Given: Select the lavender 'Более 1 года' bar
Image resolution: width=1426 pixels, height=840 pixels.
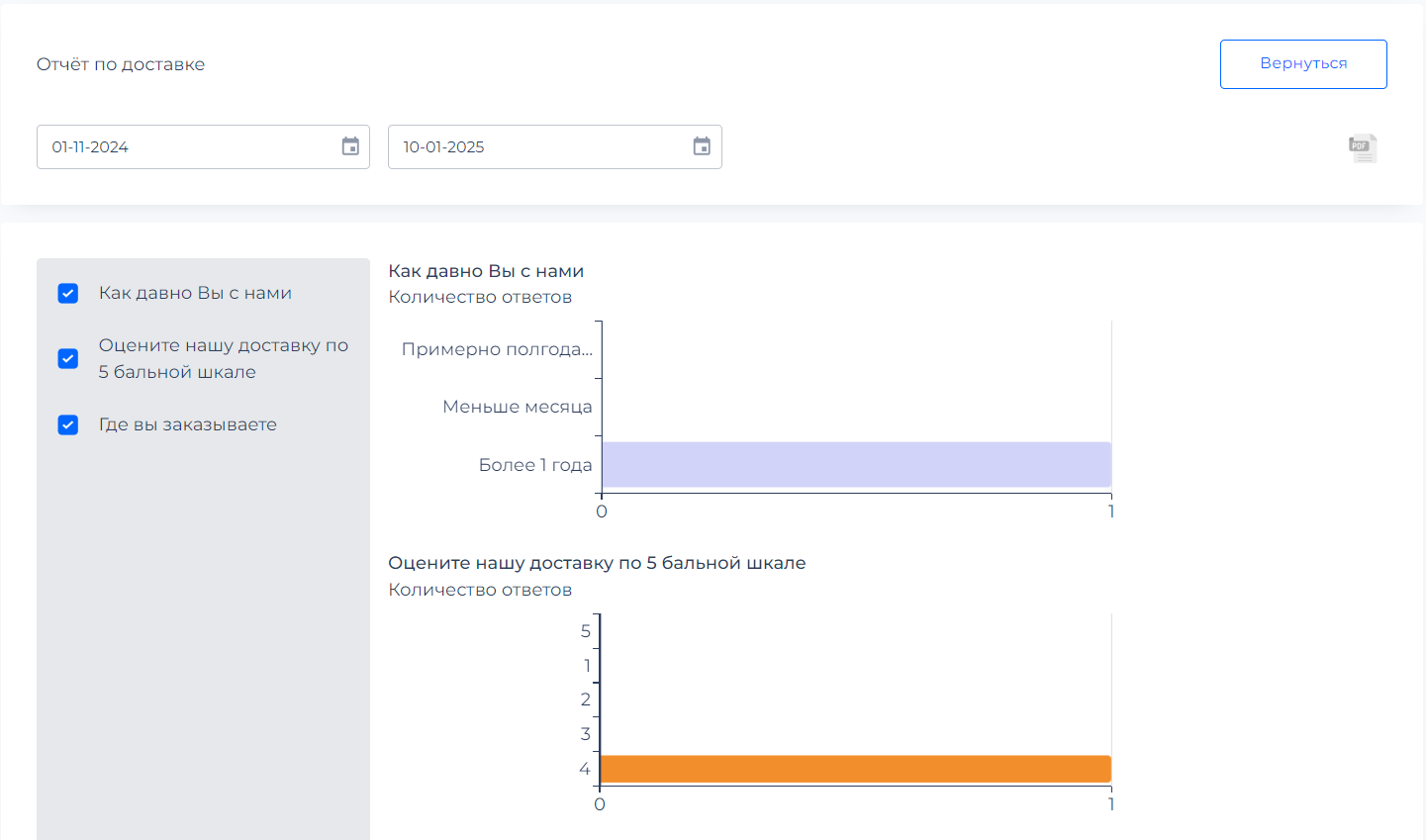Looking at the screenshot, I should (856, 464).
